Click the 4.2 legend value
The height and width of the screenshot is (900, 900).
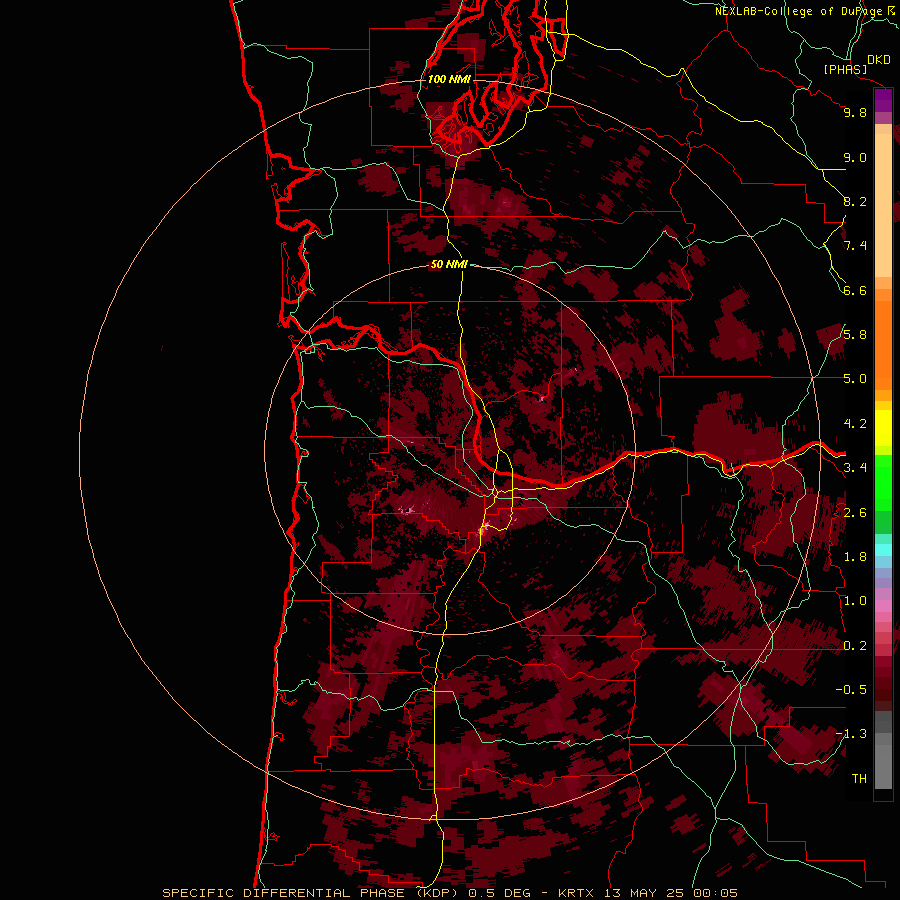point(855,424)
